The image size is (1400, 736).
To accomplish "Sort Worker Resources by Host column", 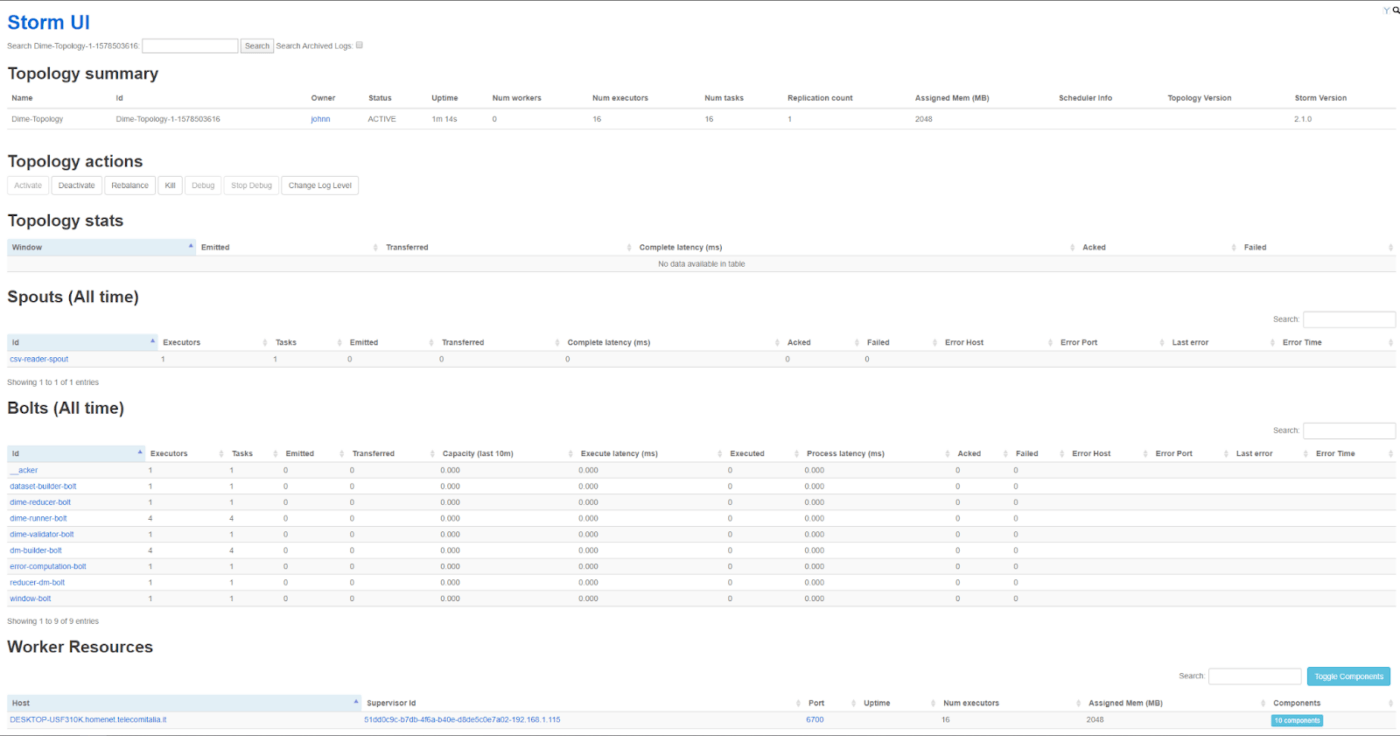I will (184, 703).
